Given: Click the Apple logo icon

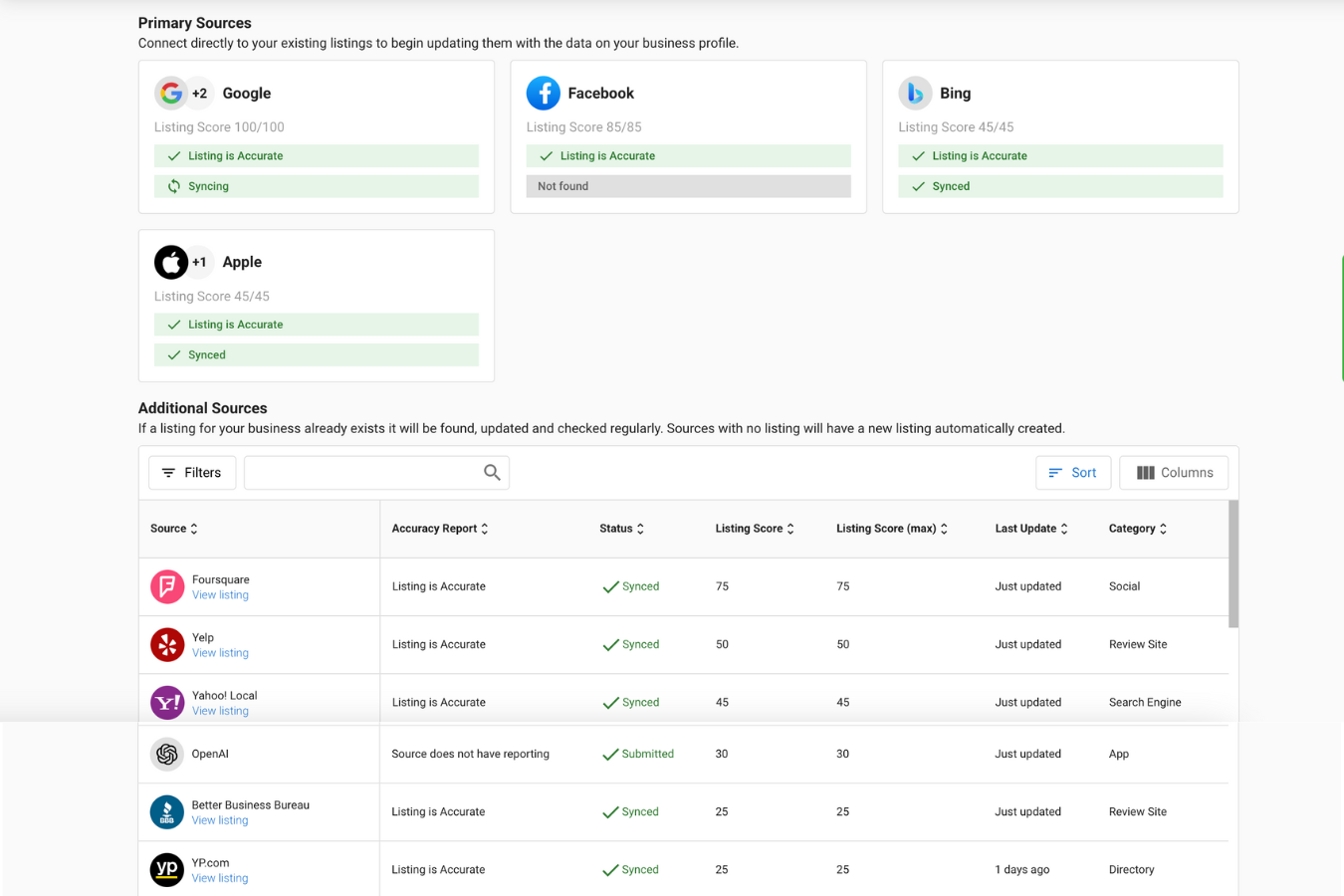Looking at the screenshot, I should [x=171, y=262].
